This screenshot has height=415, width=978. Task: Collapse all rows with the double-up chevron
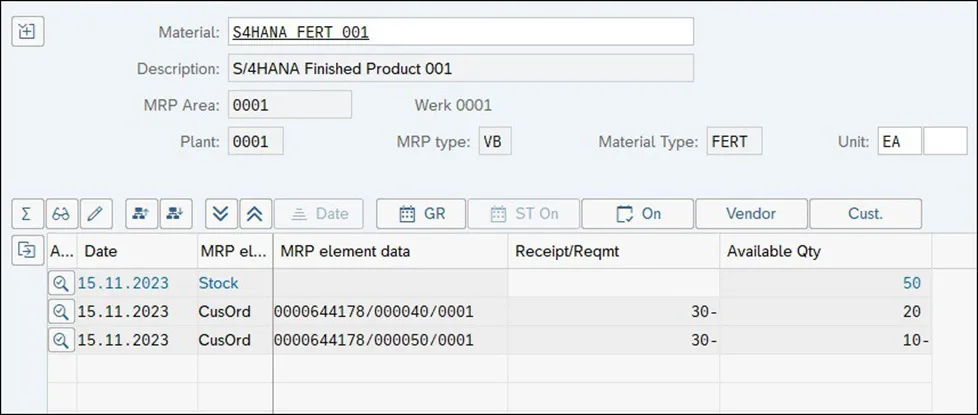pyautogui.click(x=254, y=214)
